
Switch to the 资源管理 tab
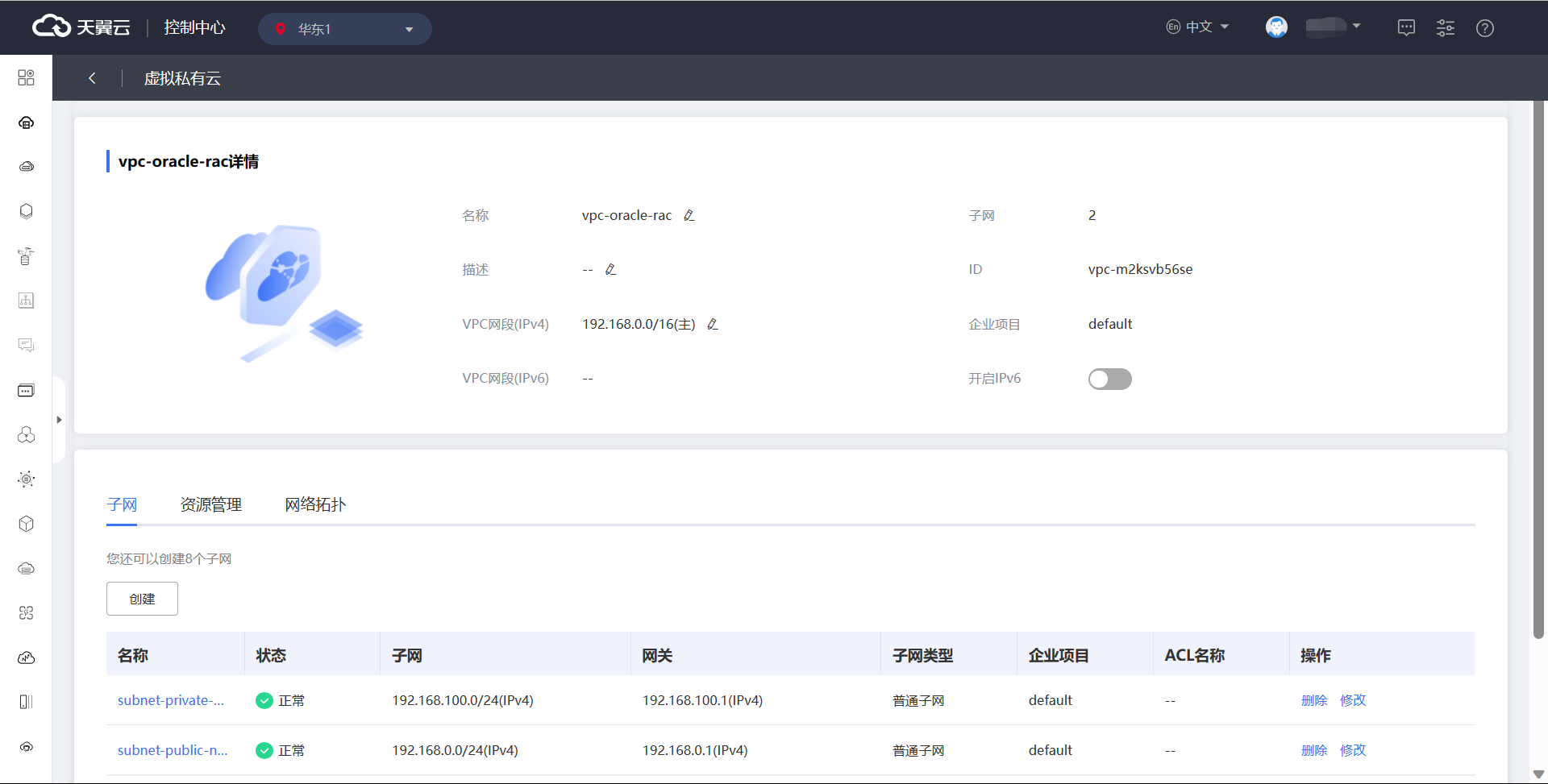[210, 504]
